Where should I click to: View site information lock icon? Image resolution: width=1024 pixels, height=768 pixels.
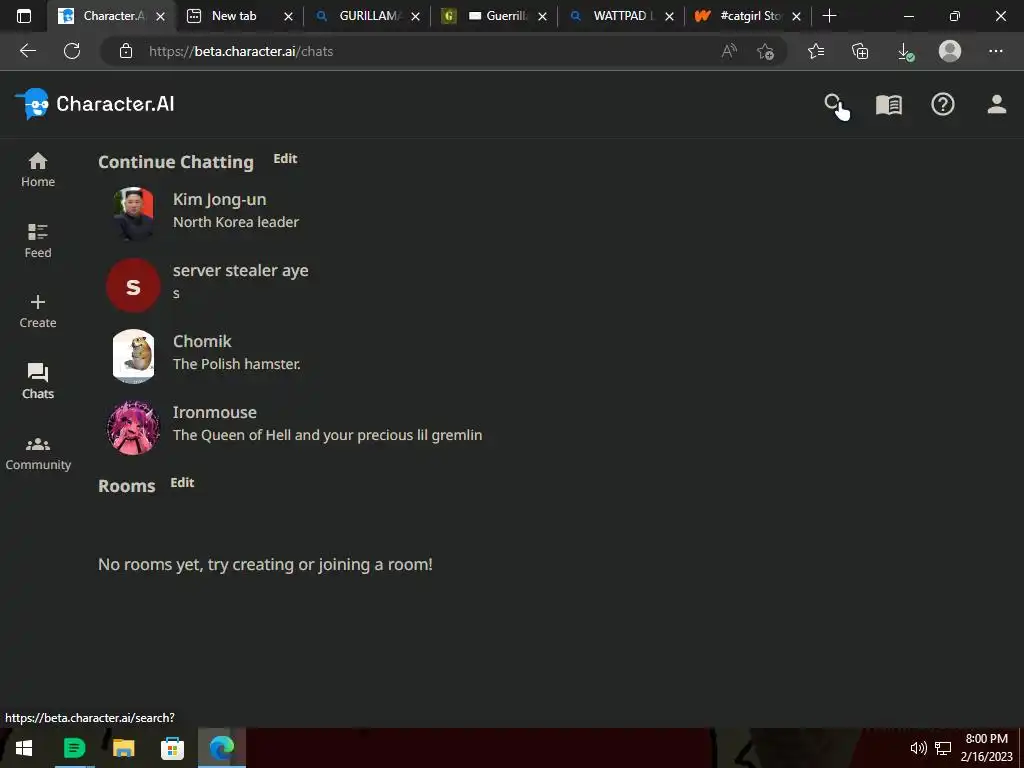tap(126, 51)
